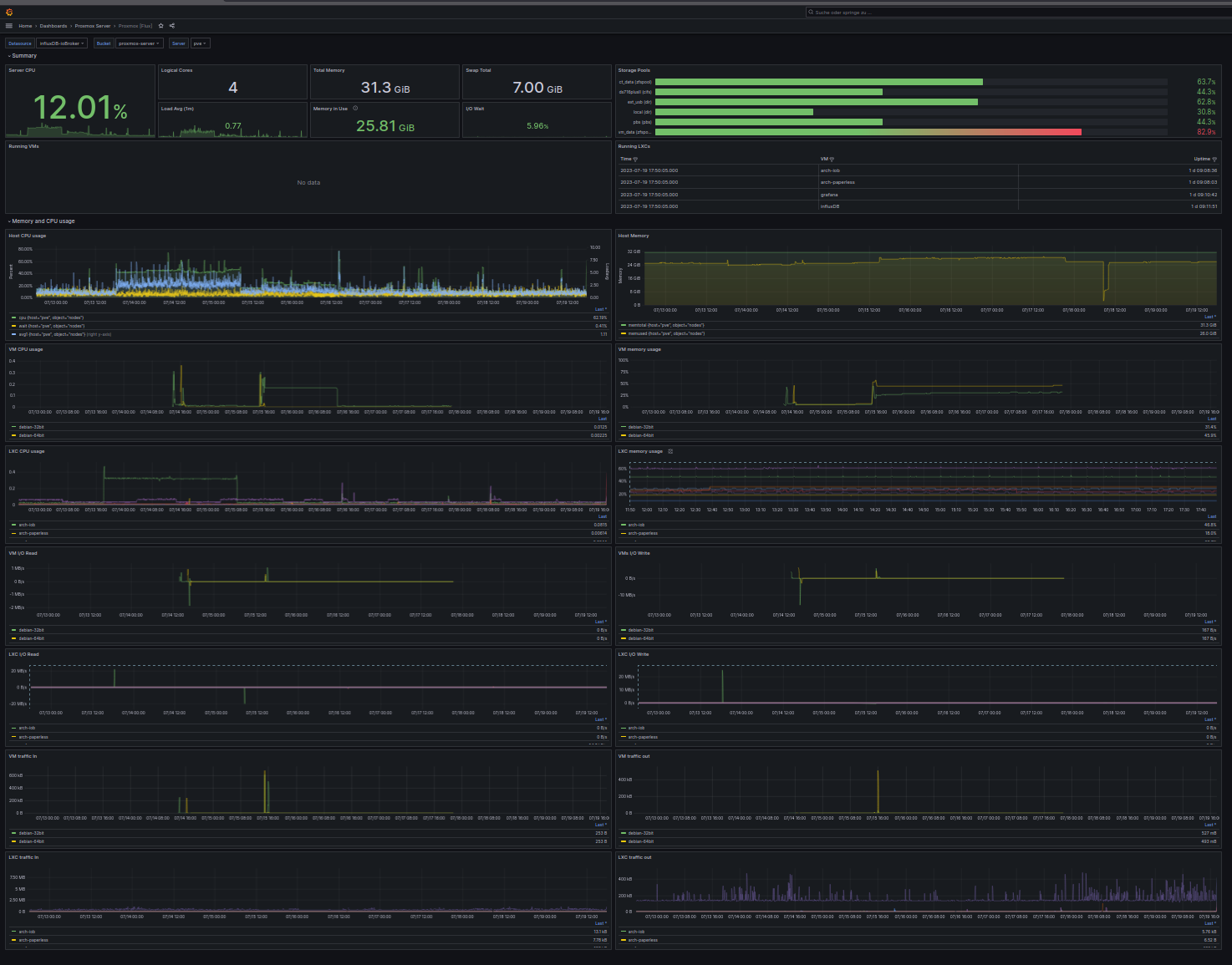Open Proxmox Server folder breadcrumb
Screen dimensions: 1232x965
(x=93, y=26)
